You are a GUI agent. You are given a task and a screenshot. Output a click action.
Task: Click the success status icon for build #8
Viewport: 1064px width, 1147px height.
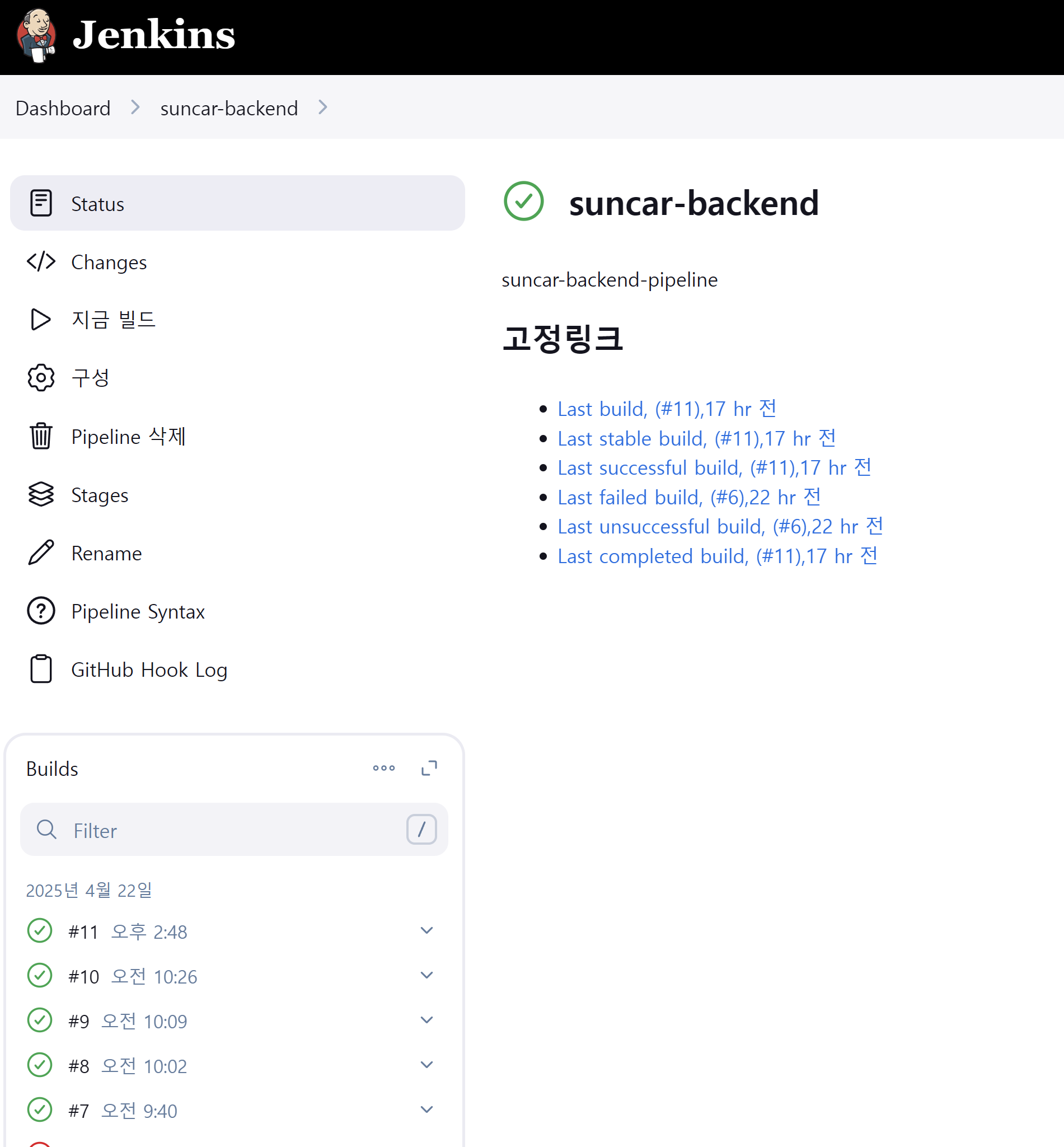point(40,1065)
